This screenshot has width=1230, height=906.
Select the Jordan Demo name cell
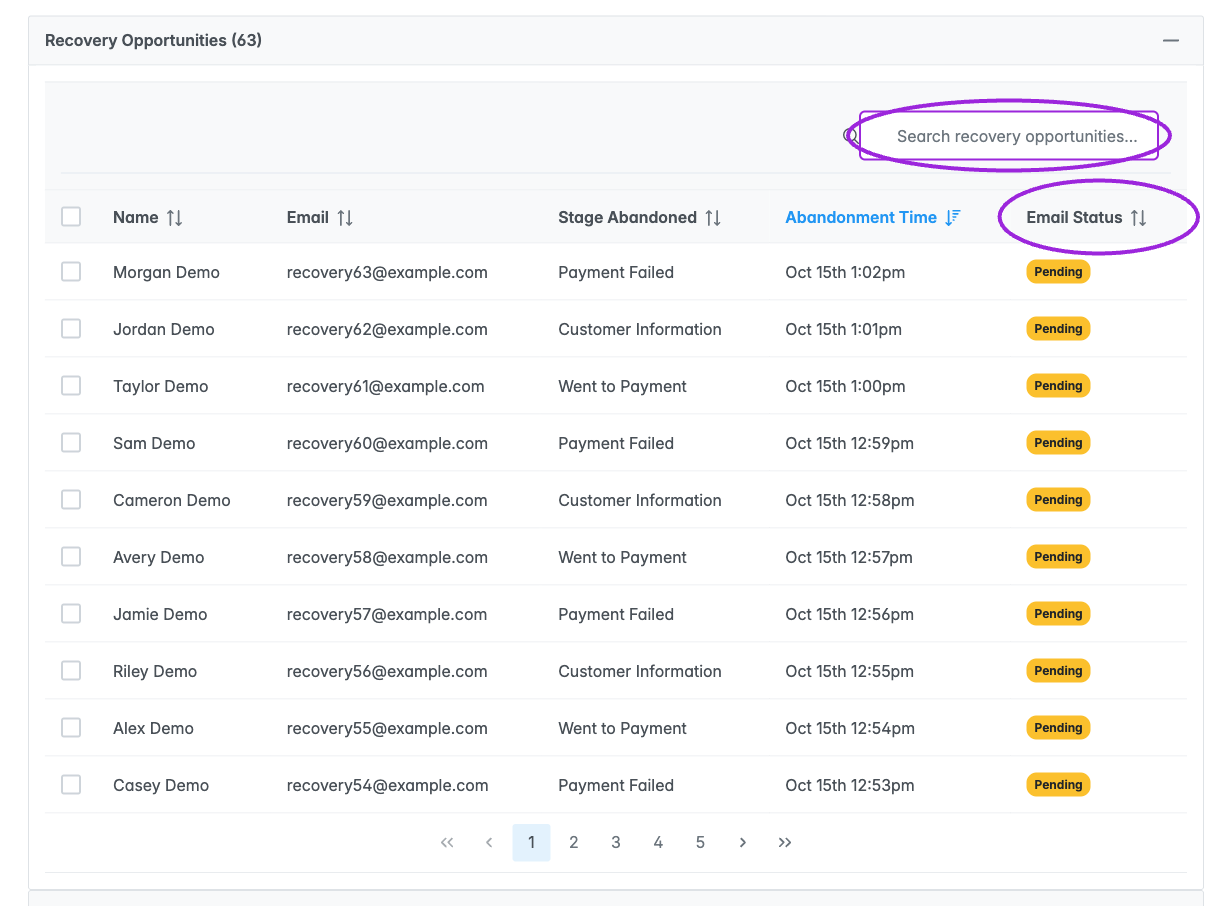tap(164, 329)
